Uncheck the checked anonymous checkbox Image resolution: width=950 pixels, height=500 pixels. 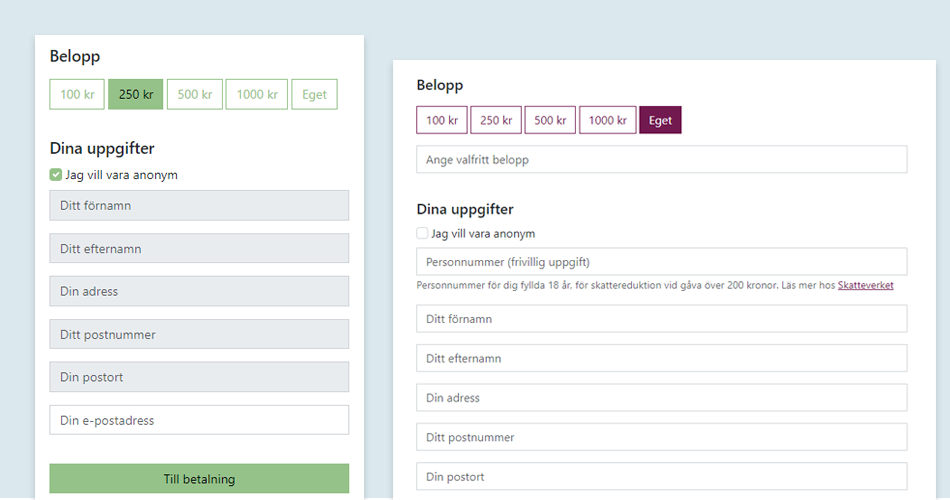tap(56, 175)
